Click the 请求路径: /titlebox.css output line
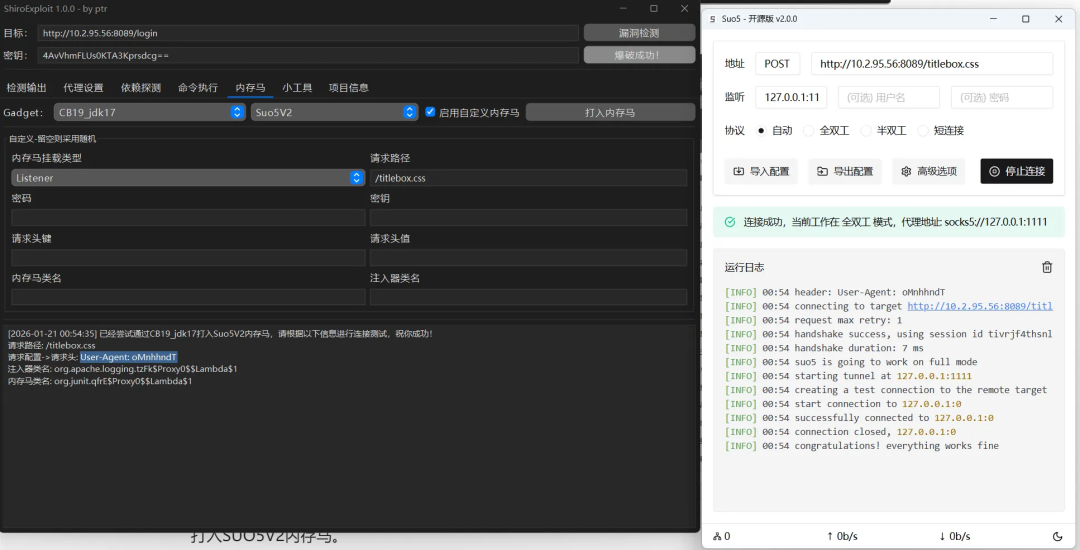 coord(52,346)
